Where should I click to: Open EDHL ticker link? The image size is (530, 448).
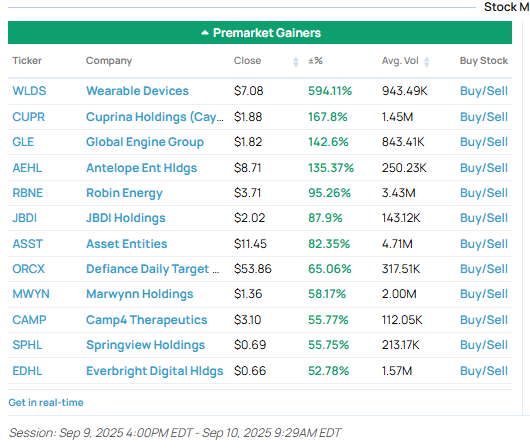coord(27,371)
